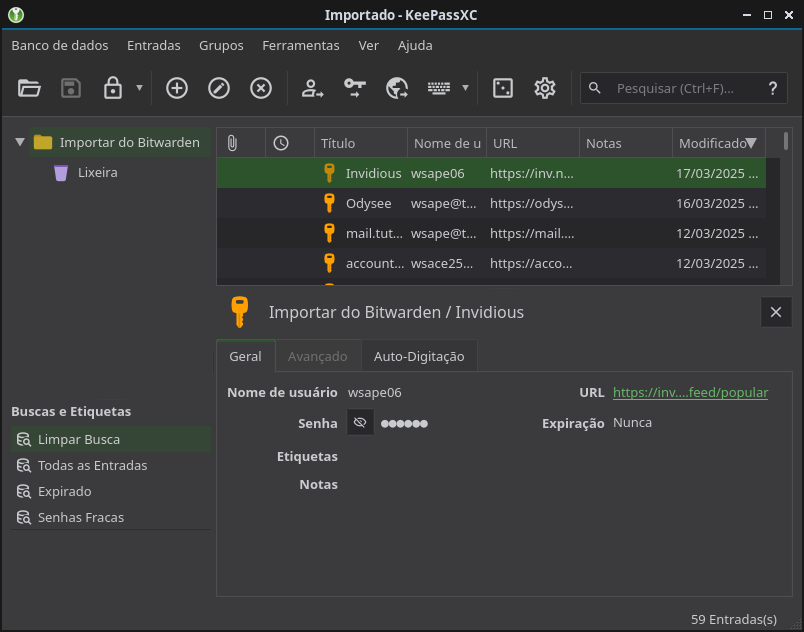Open the Entradas menu
The height and width of the screenshot is (632, 804).
point(154,46)
